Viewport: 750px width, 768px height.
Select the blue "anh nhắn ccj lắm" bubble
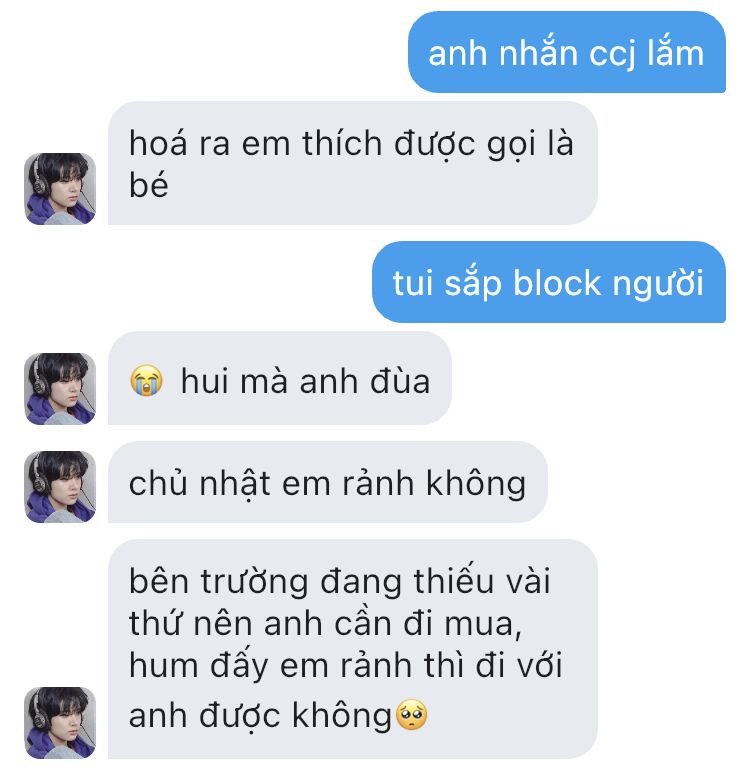click(x=567, y=52)
